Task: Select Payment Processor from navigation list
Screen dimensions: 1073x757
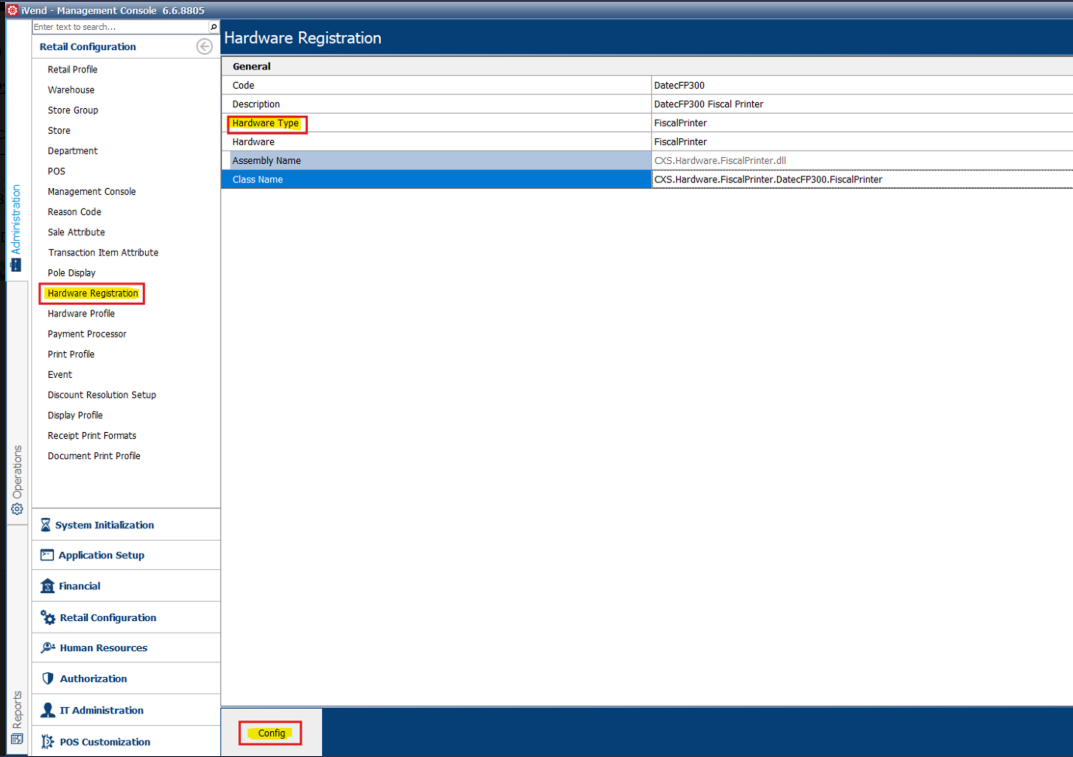Action: pos(87,334)
